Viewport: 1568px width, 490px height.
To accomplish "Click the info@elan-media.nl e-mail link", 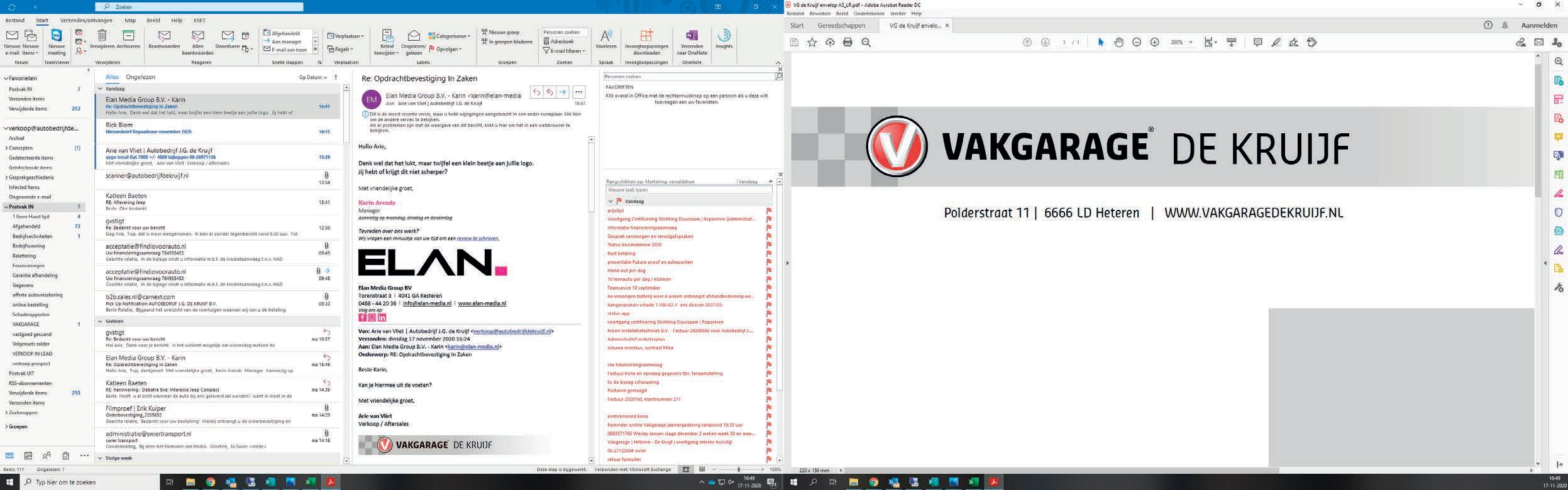I will pyautogui.click(x=427, y=303).
